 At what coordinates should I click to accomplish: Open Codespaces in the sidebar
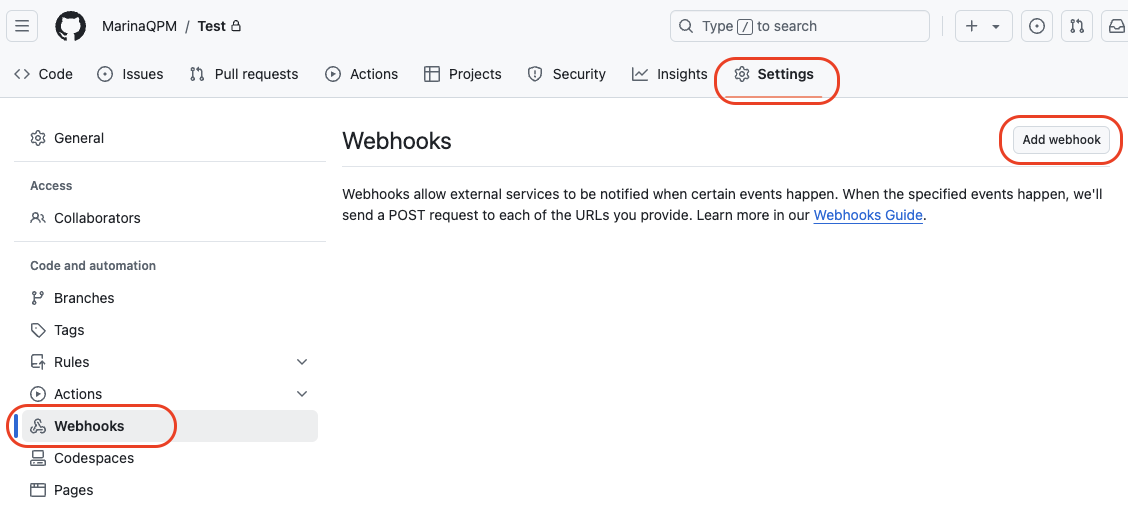coord(93,458)
